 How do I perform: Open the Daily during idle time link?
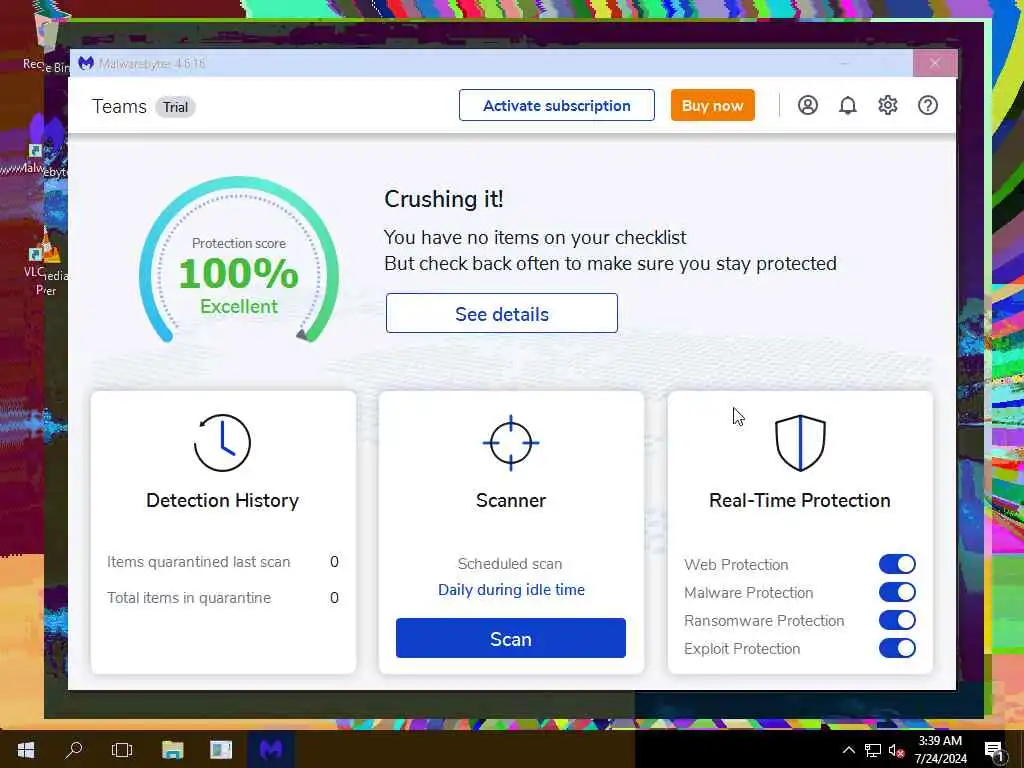tap(511, 590)
